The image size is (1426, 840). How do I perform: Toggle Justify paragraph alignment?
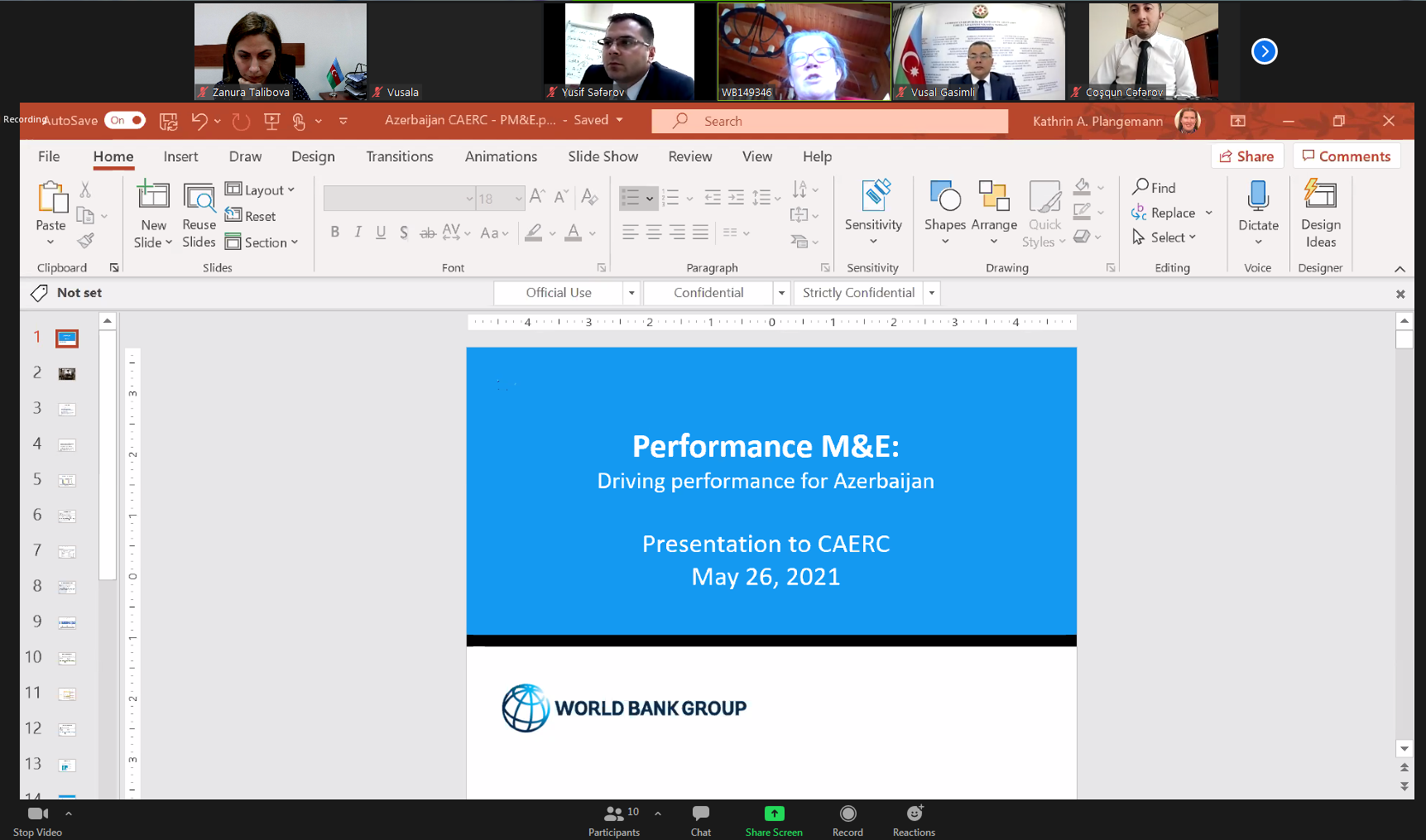(700, 233)
